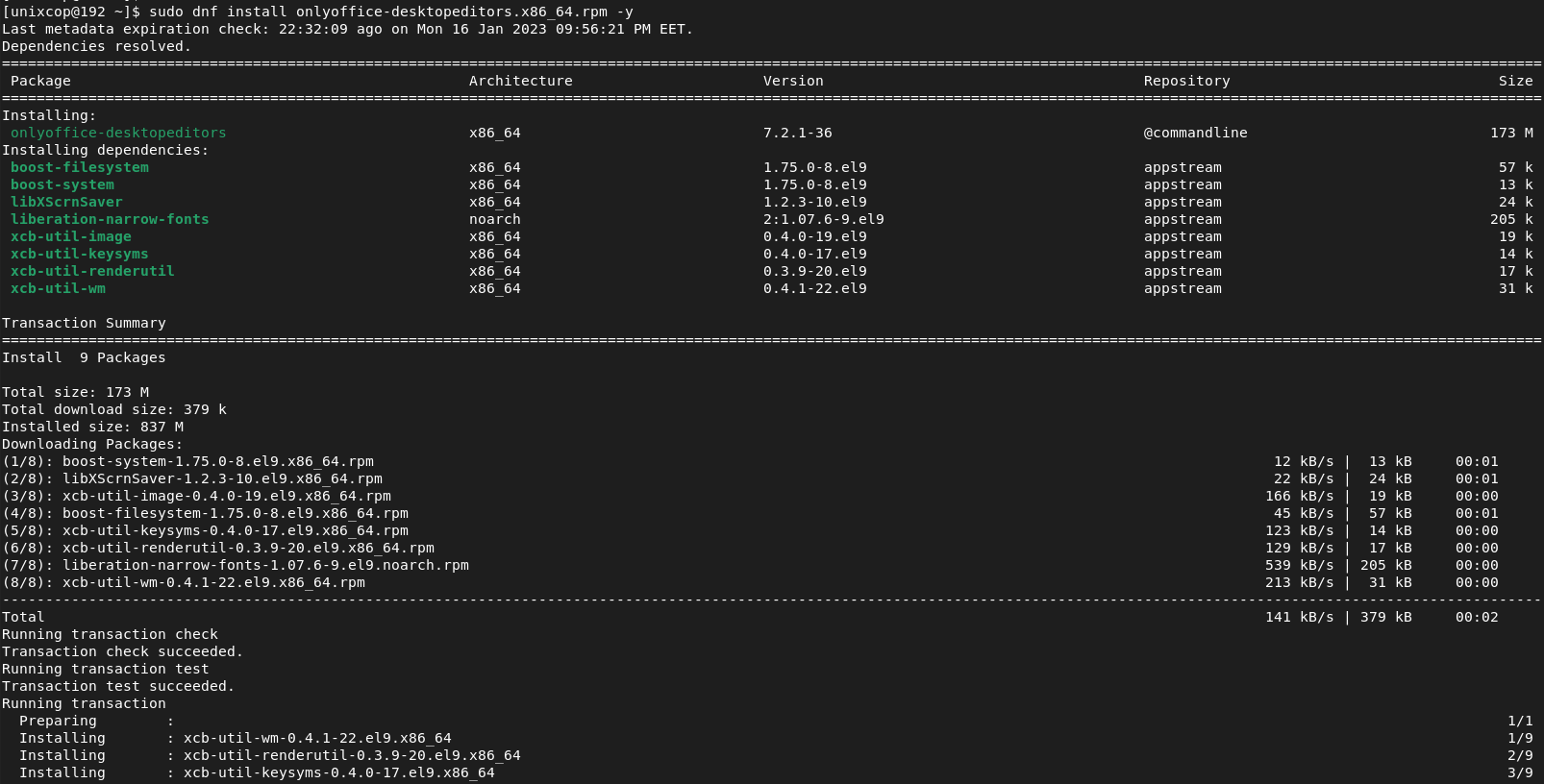Select the xcb-util-image dependency entry
Screen dimensions: 1544x784
pyautogui.click(x=71, y=236)
